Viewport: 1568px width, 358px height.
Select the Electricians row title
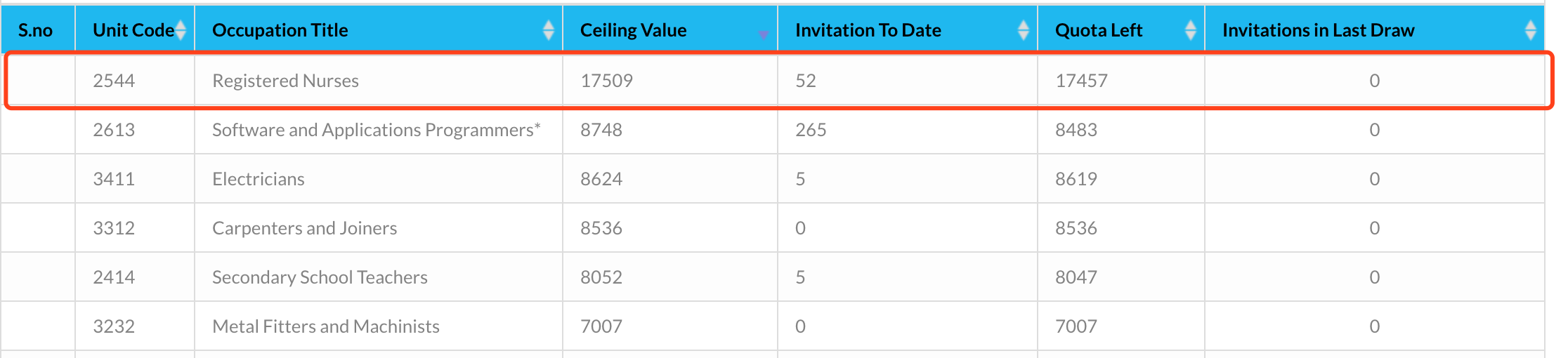click(x=258, y=179)
